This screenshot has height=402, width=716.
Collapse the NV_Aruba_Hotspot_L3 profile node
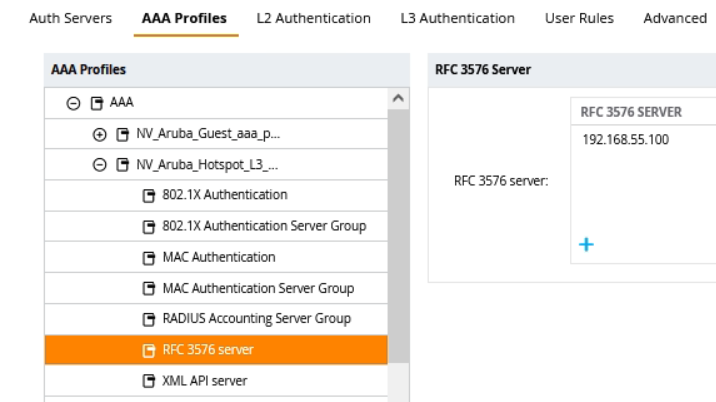coord(97,164)
